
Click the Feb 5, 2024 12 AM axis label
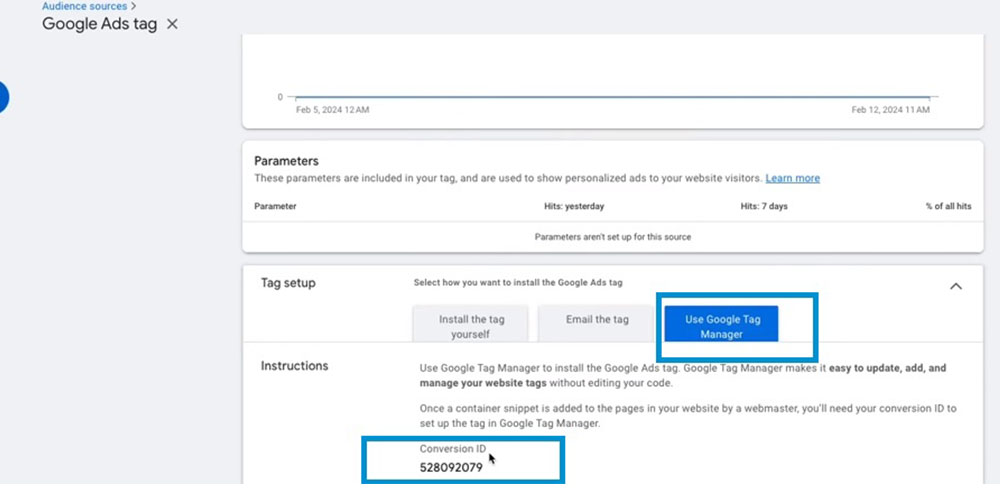[x=332, y=110]
